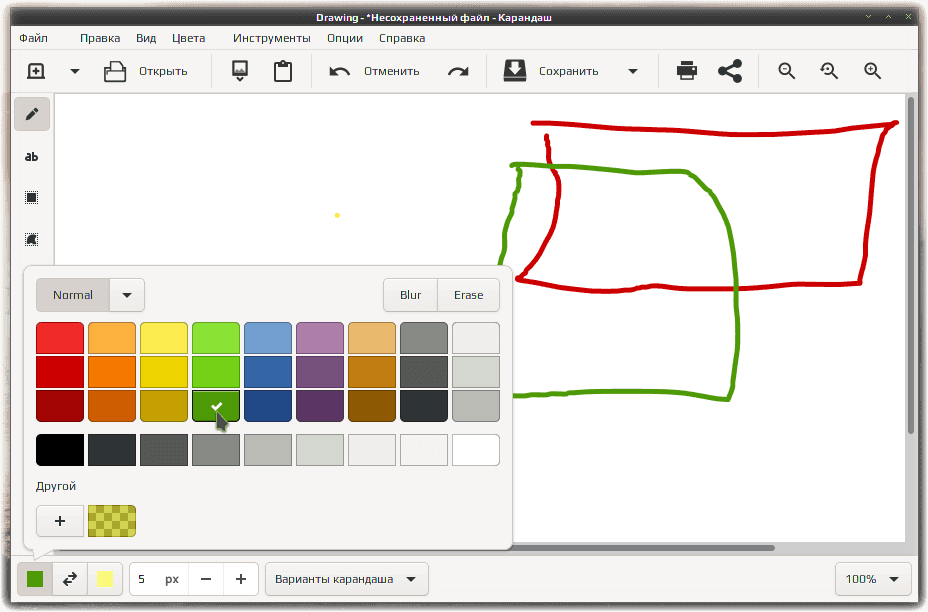The image size is (928, 612).
Task: Toggle the Erase color mode
Action: point(468,295)
